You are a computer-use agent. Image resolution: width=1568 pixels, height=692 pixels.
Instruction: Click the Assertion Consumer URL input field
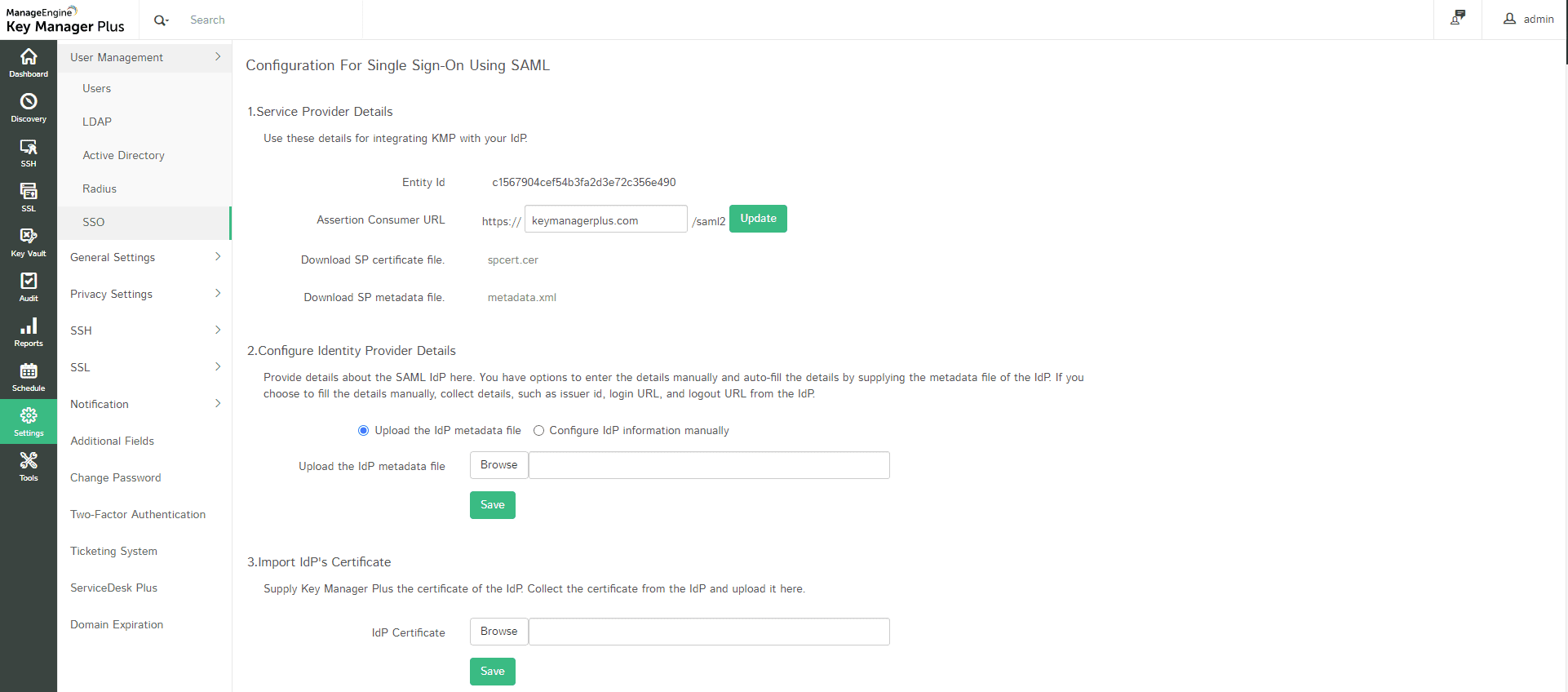tap(605, 220)
